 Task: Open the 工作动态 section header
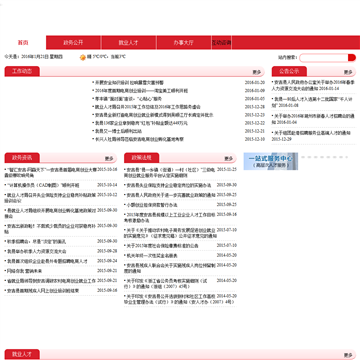coord(22,71)
